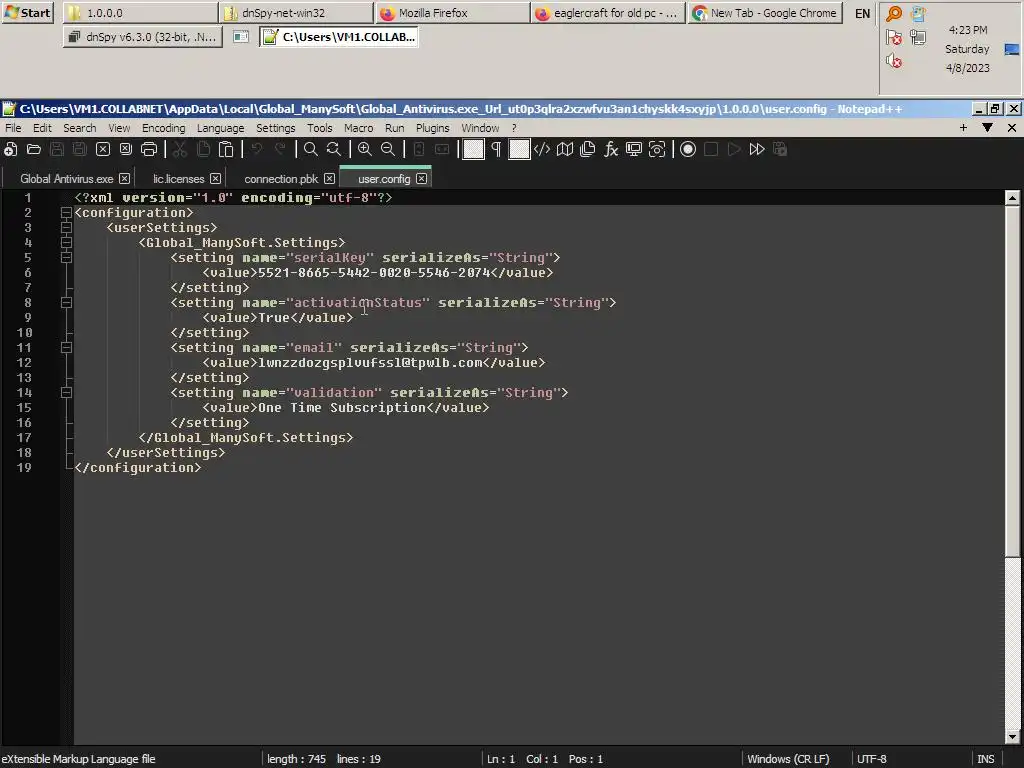1024x768 pixels.
Task: Open the Window menu
Action: click(480, 128)
